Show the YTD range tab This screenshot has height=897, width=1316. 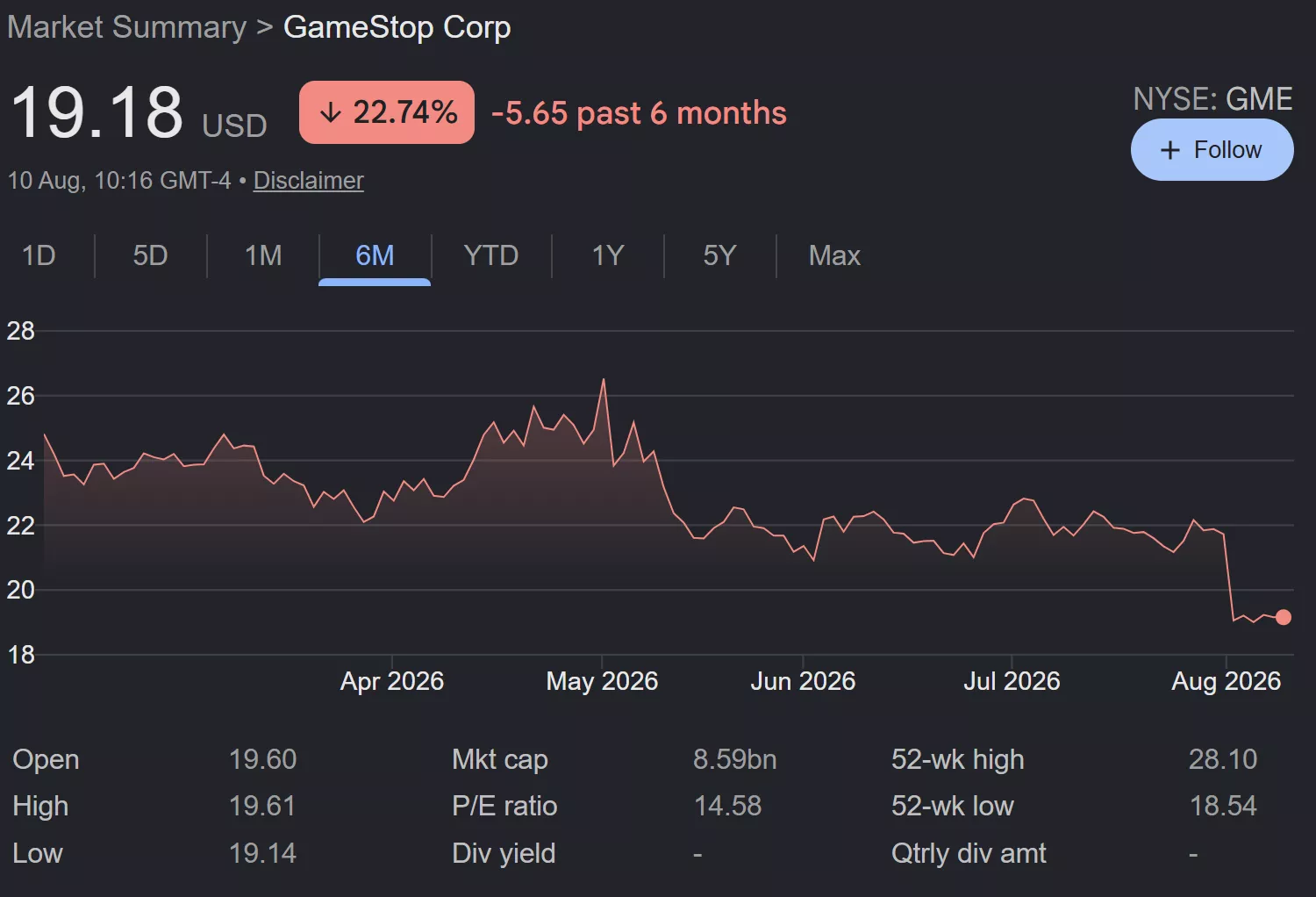pos(491,255)
